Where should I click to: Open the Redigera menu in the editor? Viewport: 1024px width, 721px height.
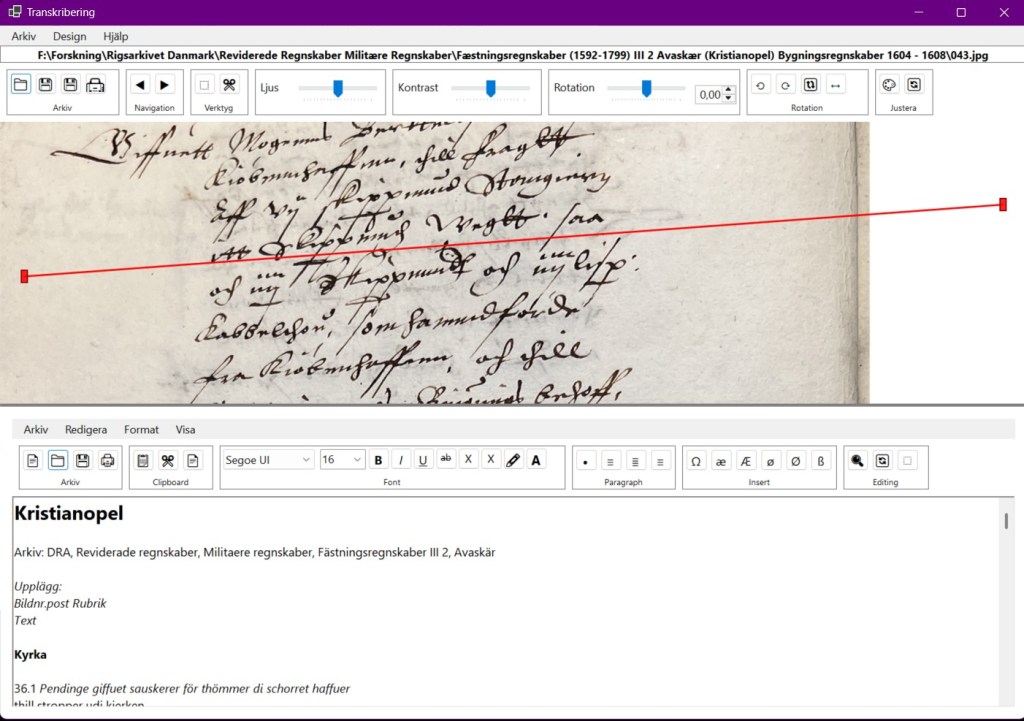86,429
